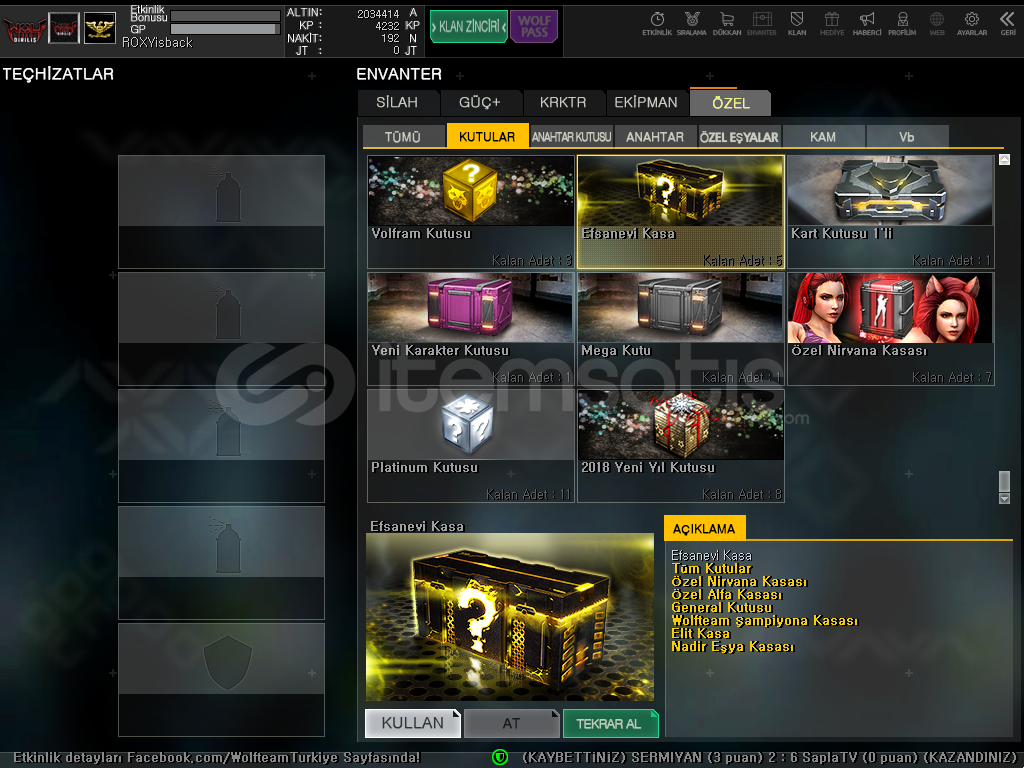This screenshot has height=768, width=1024.
Task: Click the green shield icon in ticker
Action: pyautogui.click(x=500, y=757)
